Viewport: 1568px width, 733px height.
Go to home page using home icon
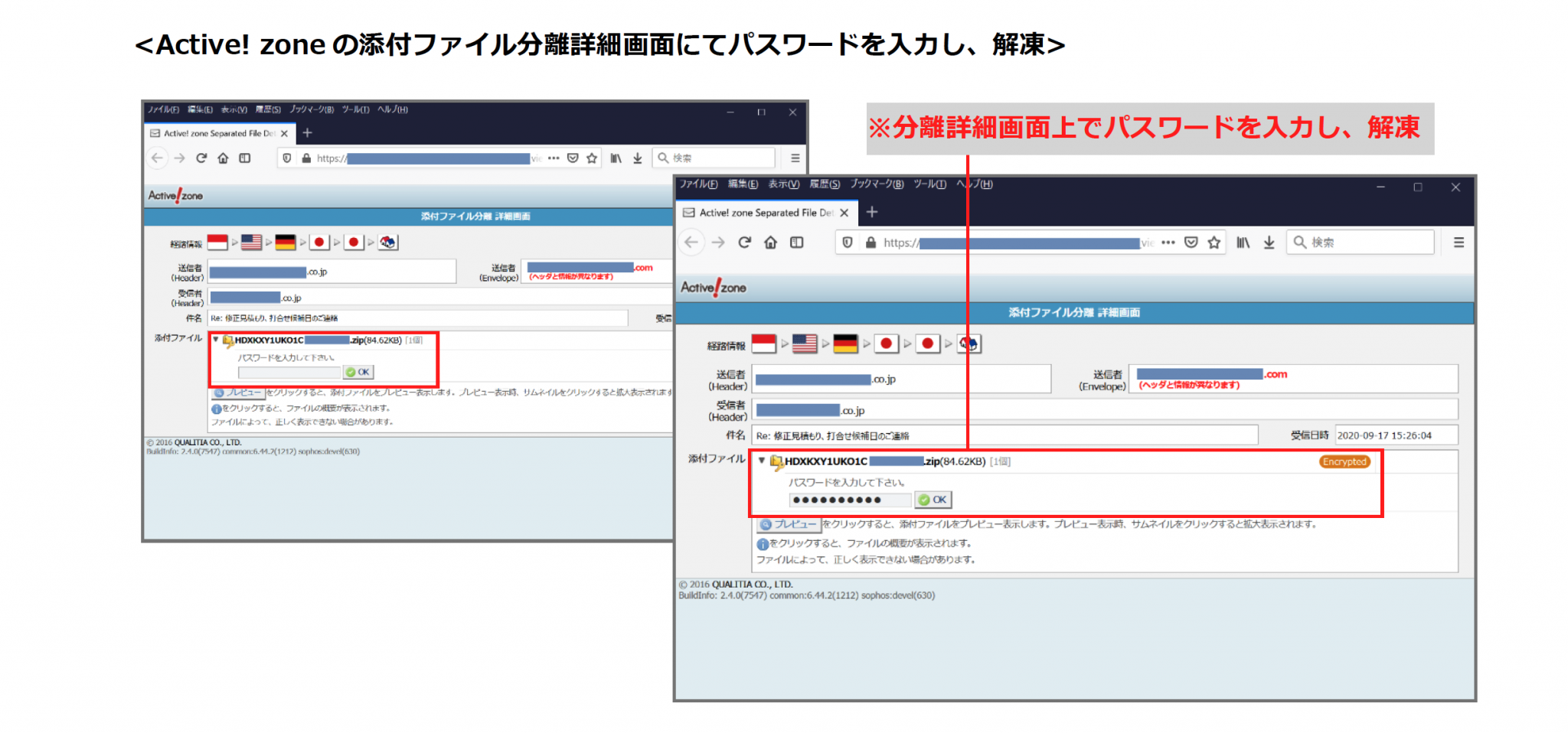point(769,242)
